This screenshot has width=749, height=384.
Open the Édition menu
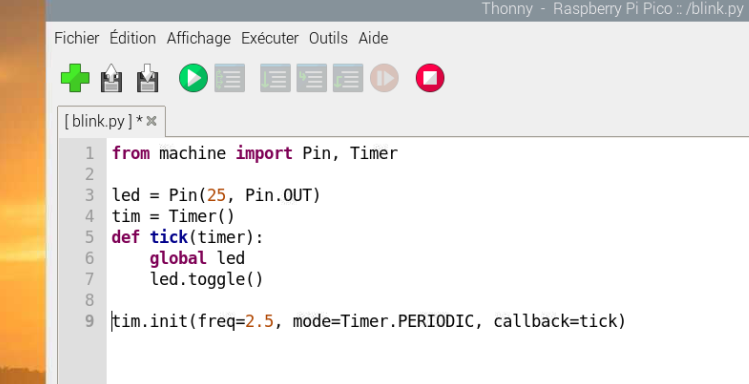tap(133, 38)
